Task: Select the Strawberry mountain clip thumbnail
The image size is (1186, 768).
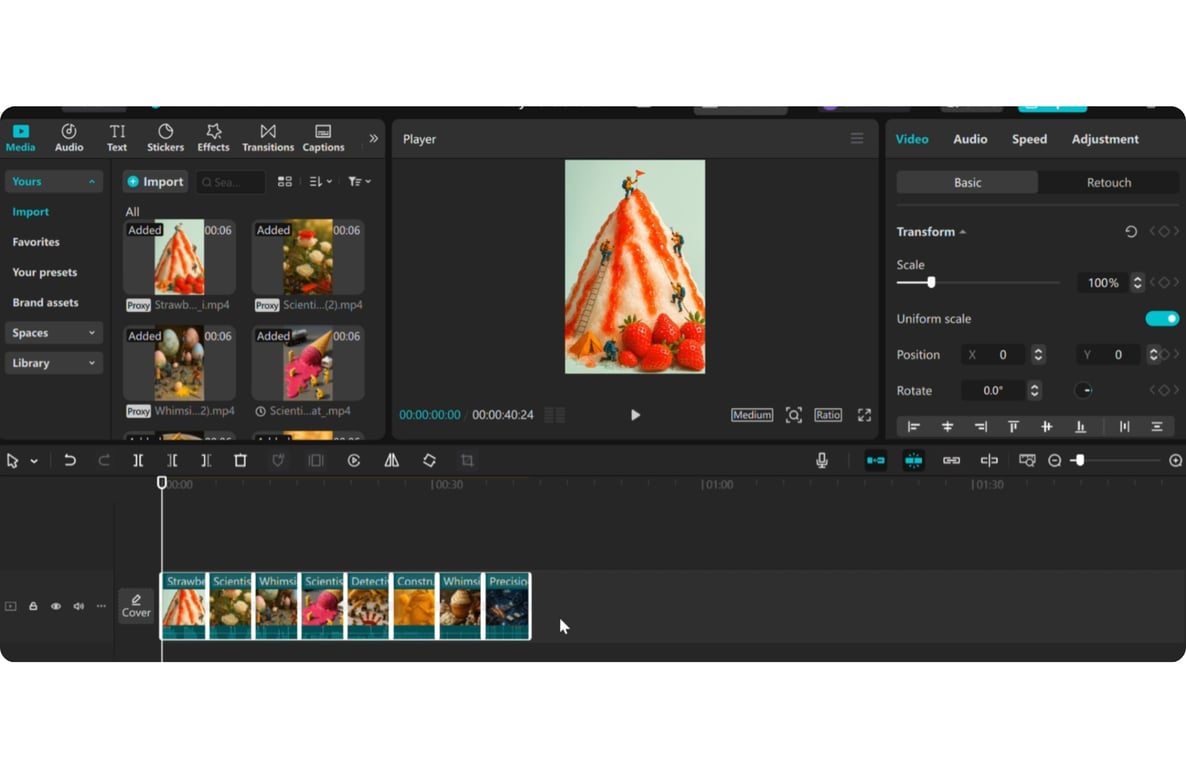Action: [179, 257]
